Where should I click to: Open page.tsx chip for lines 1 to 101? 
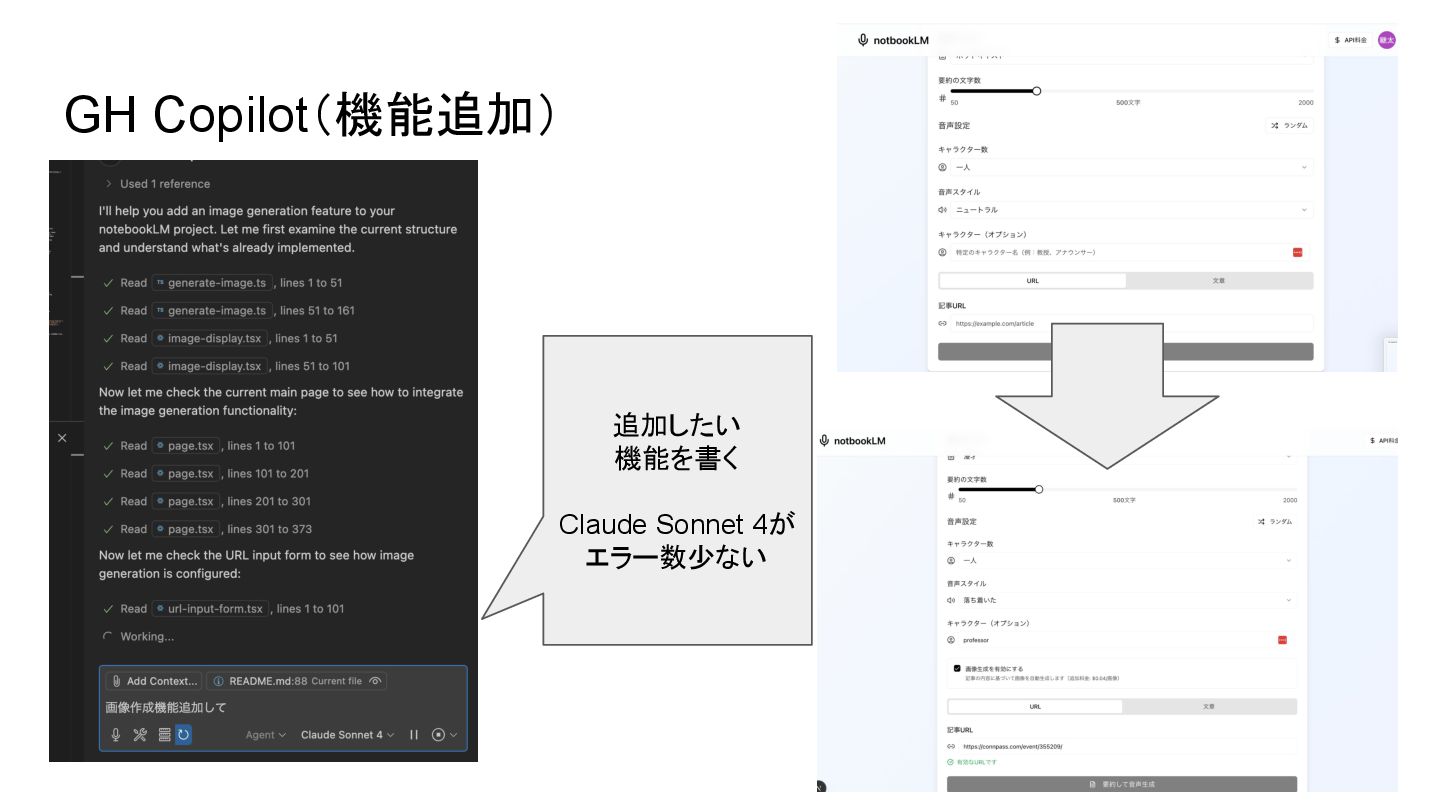point(186,446)
